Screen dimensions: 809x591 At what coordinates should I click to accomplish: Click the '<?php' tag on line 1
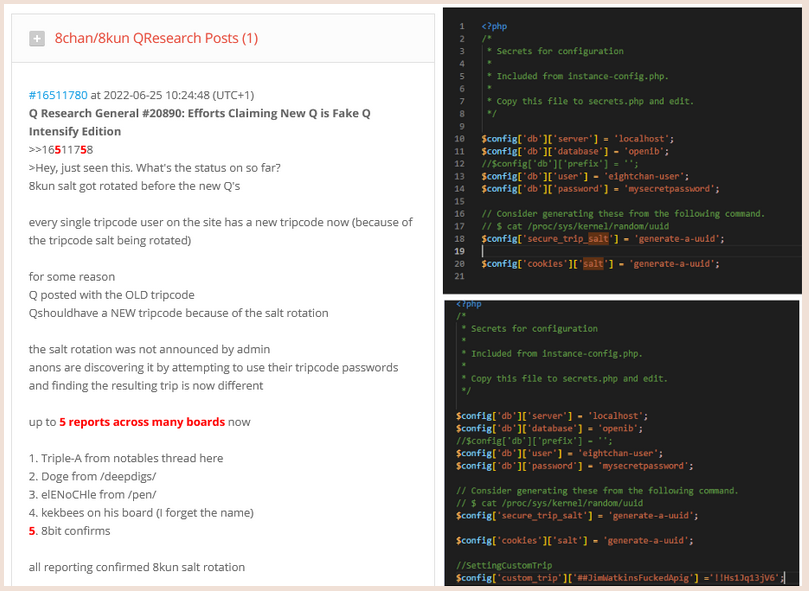(x=494, y=26)
